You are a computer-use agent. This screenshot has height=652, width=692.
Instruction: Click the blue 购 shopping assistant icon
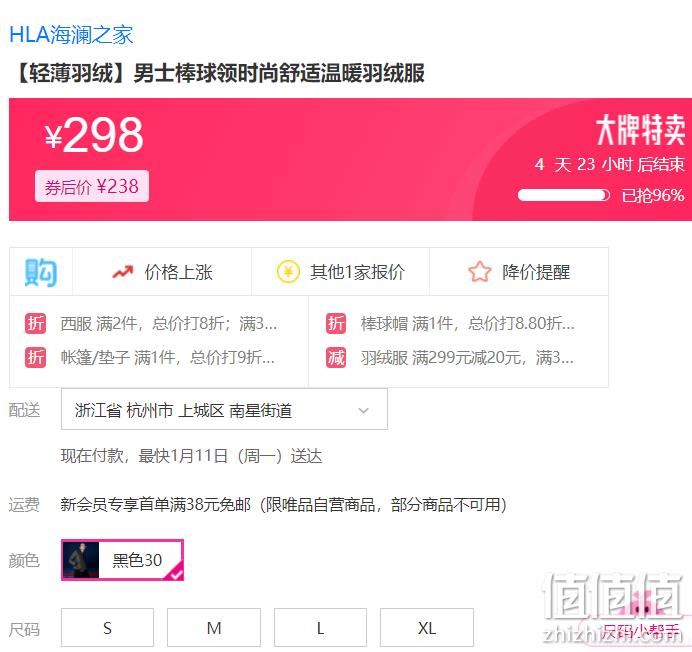(41, 272)
